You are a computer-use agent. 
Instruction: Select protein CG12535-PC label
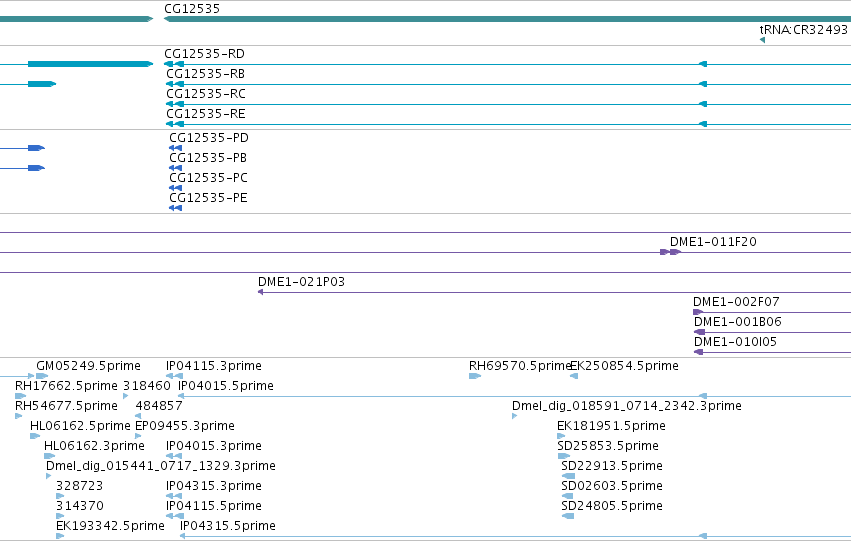click(x=208, y=178)
